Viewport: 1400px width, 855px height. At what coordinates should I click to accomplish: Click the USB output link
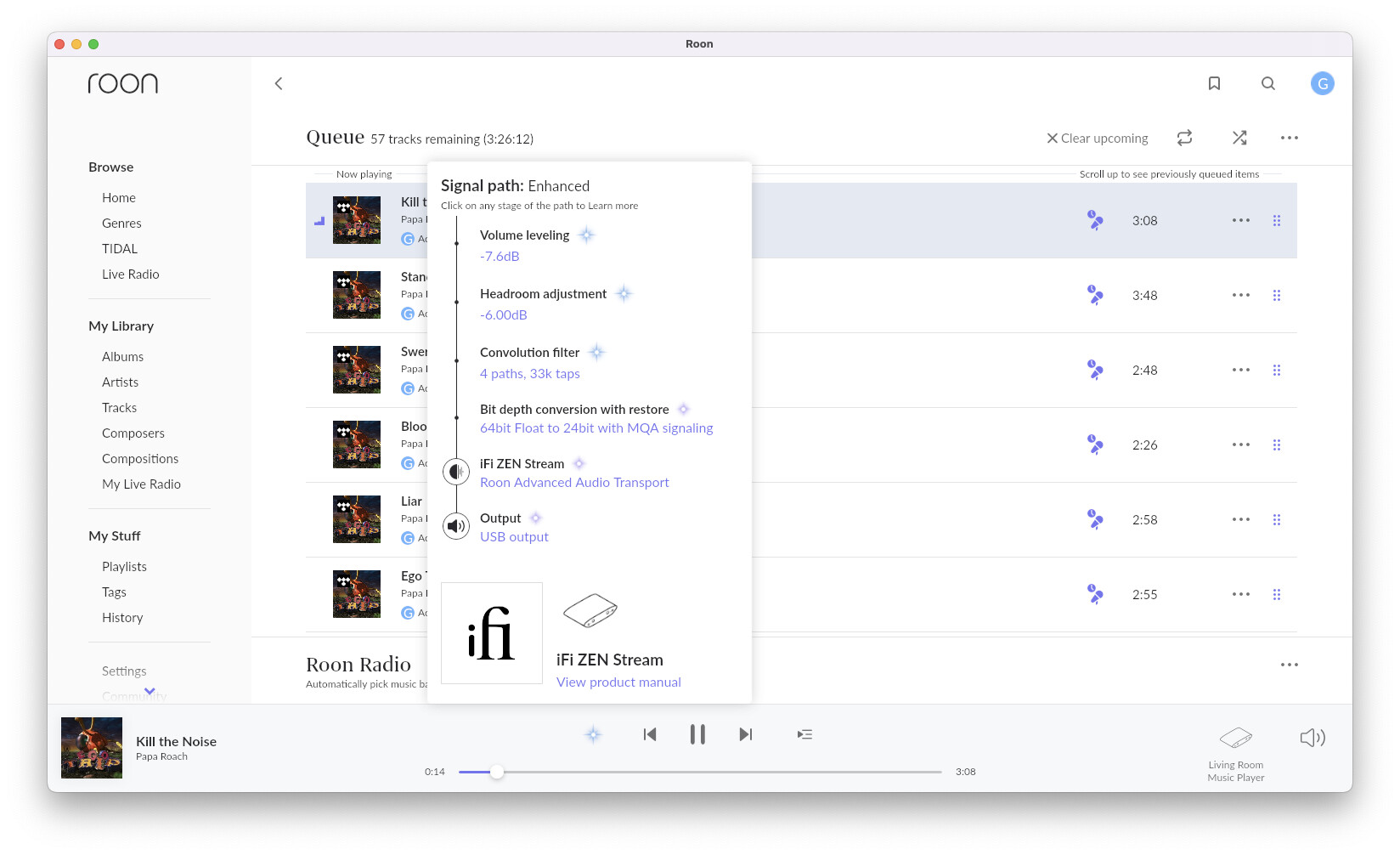514,537
